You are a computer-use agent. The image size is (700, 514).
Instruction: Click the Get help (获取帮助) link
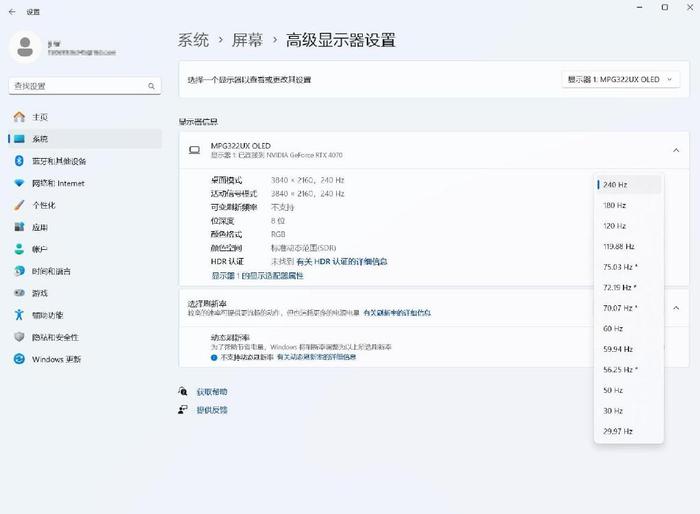tap(212, 392)
